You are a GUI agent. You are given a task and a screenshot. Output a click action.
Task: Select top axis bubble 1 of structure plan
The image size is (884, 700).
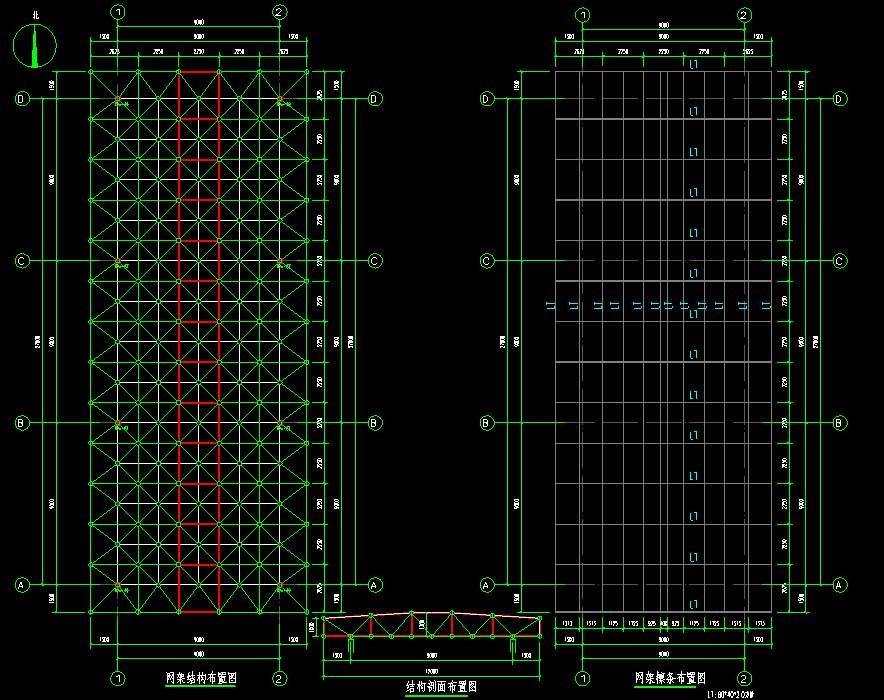pos(117,12)
